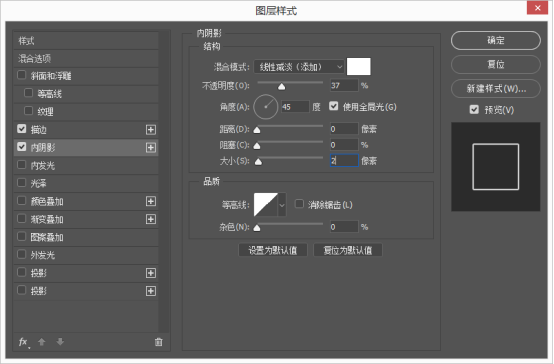Click the 角度 value field showing 45
Viewport: 554px width, 364px height.
pos(295,107)
